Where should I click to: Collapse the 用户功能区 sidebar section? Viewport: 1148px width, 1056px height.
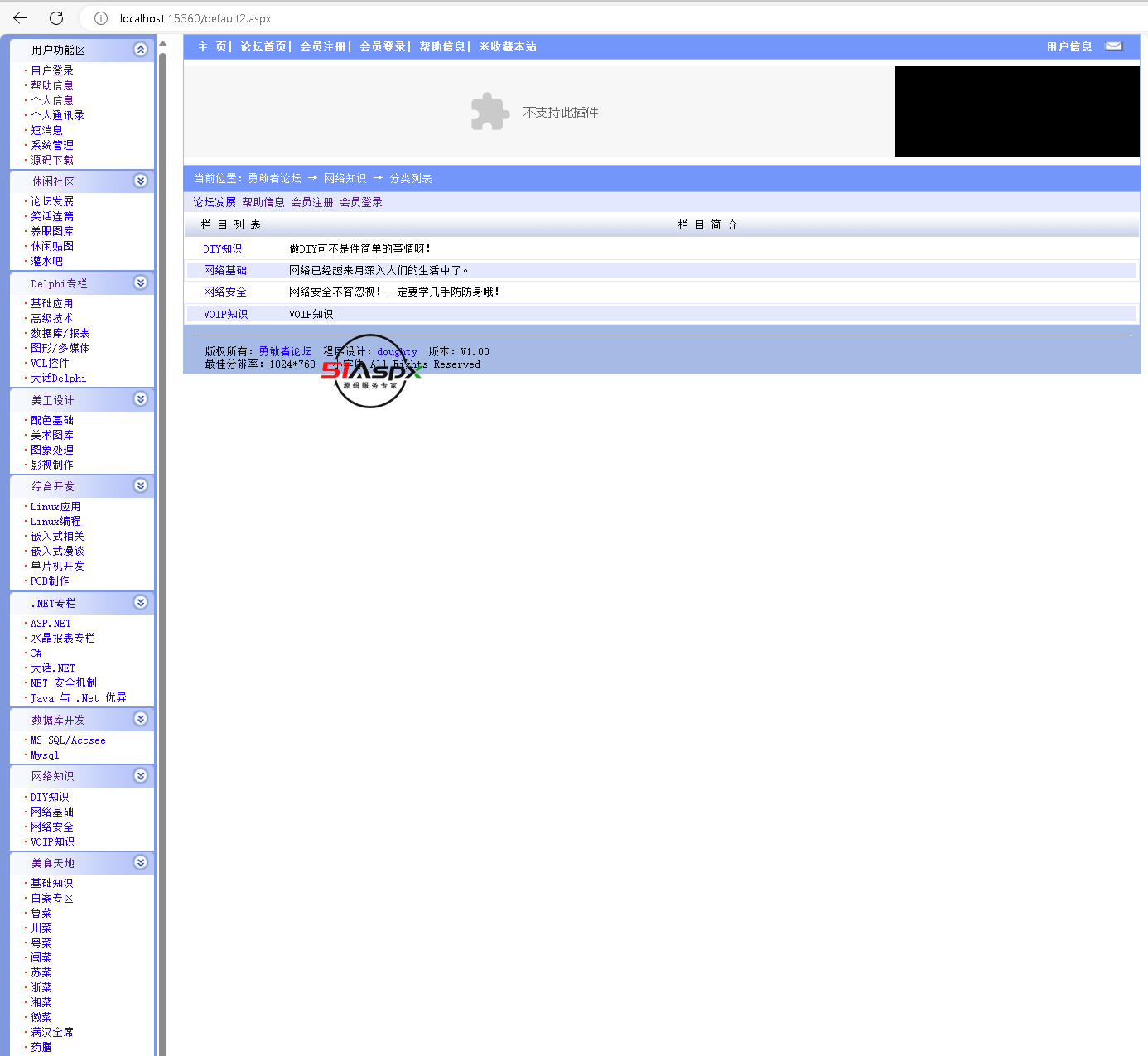click(141, 50)
